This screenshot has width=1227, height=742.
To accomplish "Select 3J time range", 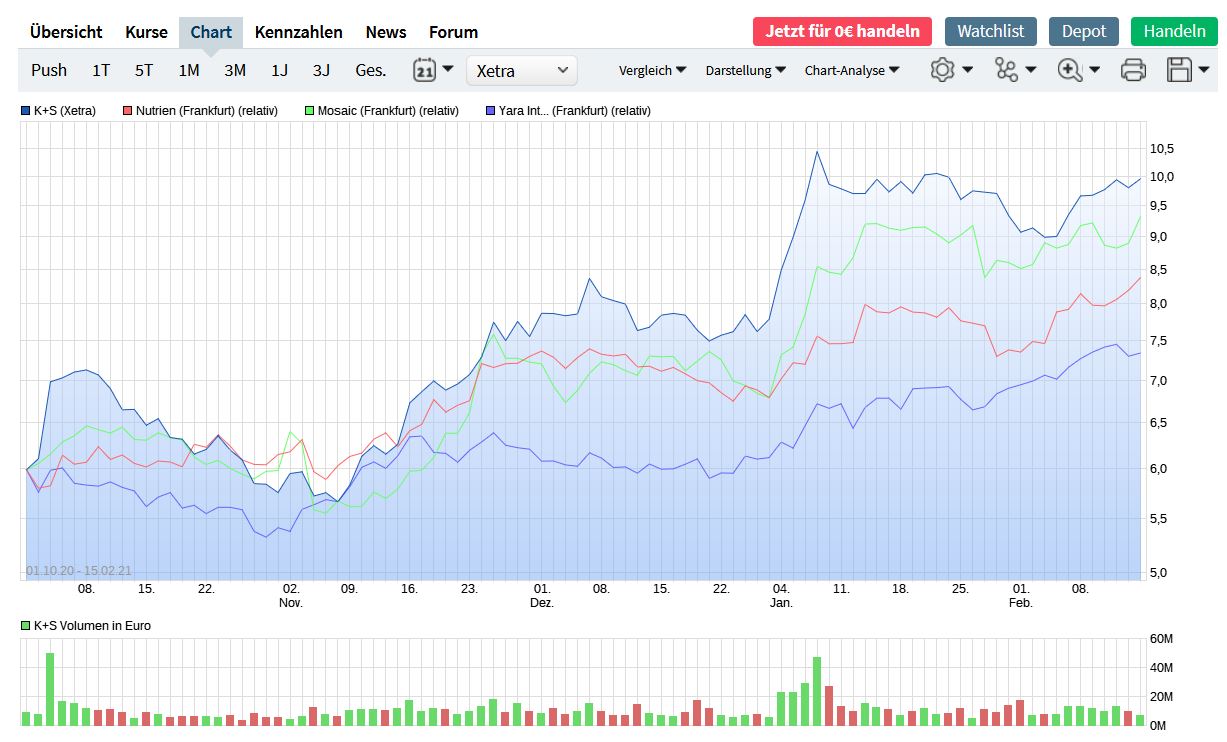I will pos(321,70).
